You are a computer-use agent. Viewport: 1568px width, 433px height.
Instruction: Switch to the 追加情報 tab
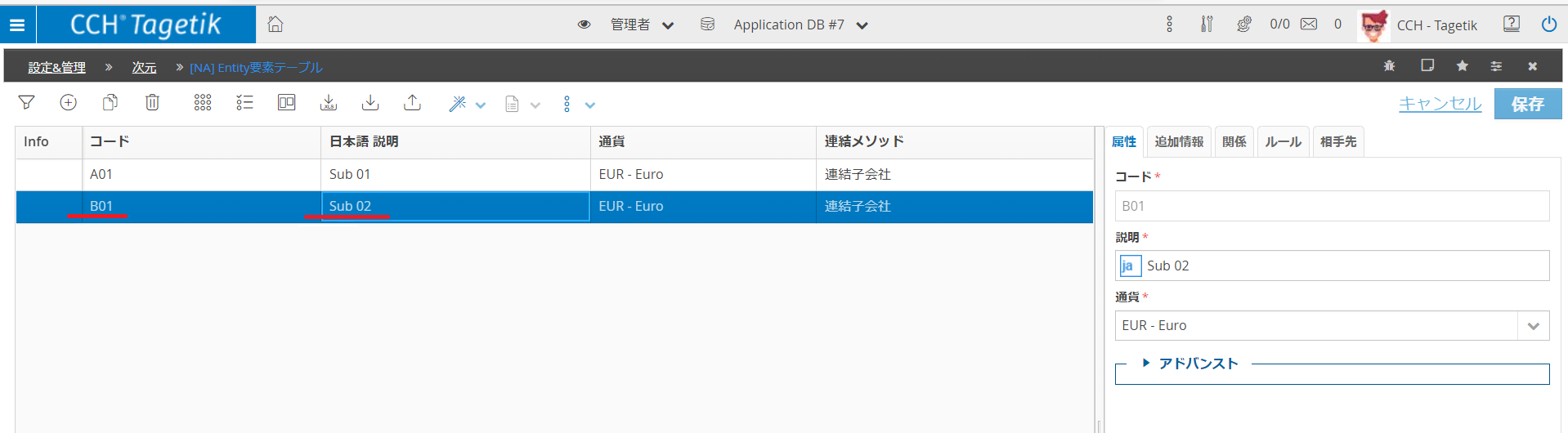1178,142
